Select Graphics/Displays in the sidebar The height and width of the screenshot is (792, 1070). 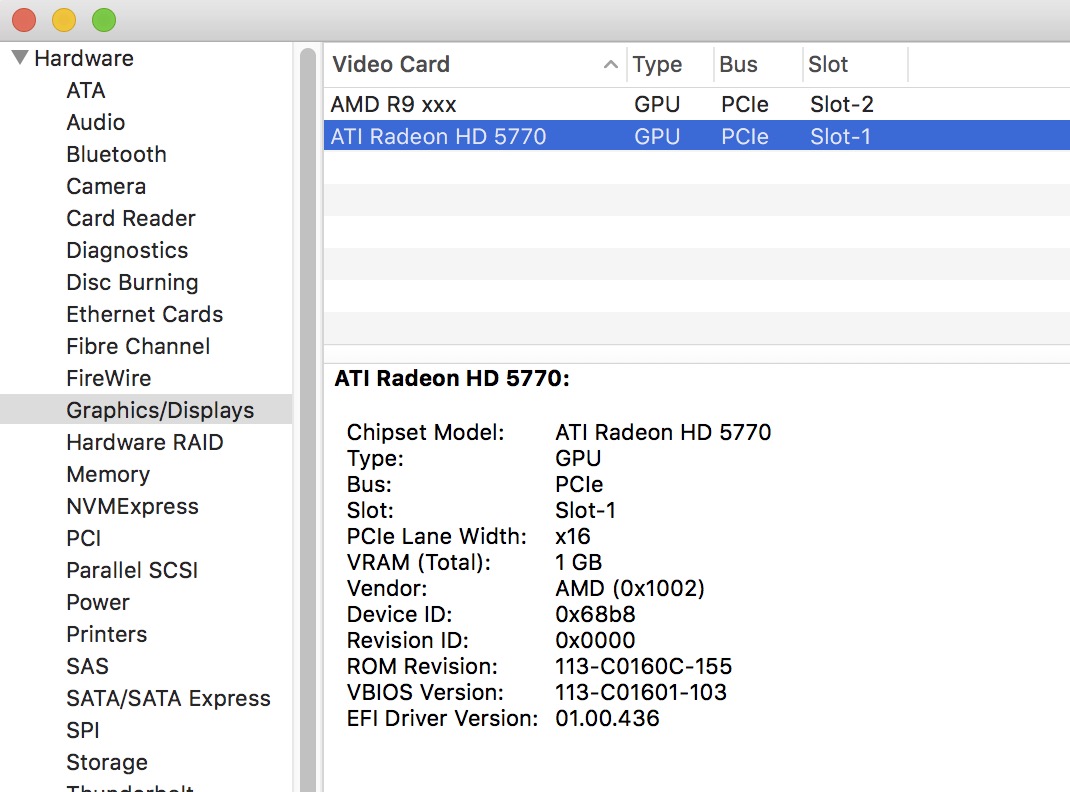click(x=146, y=409)
